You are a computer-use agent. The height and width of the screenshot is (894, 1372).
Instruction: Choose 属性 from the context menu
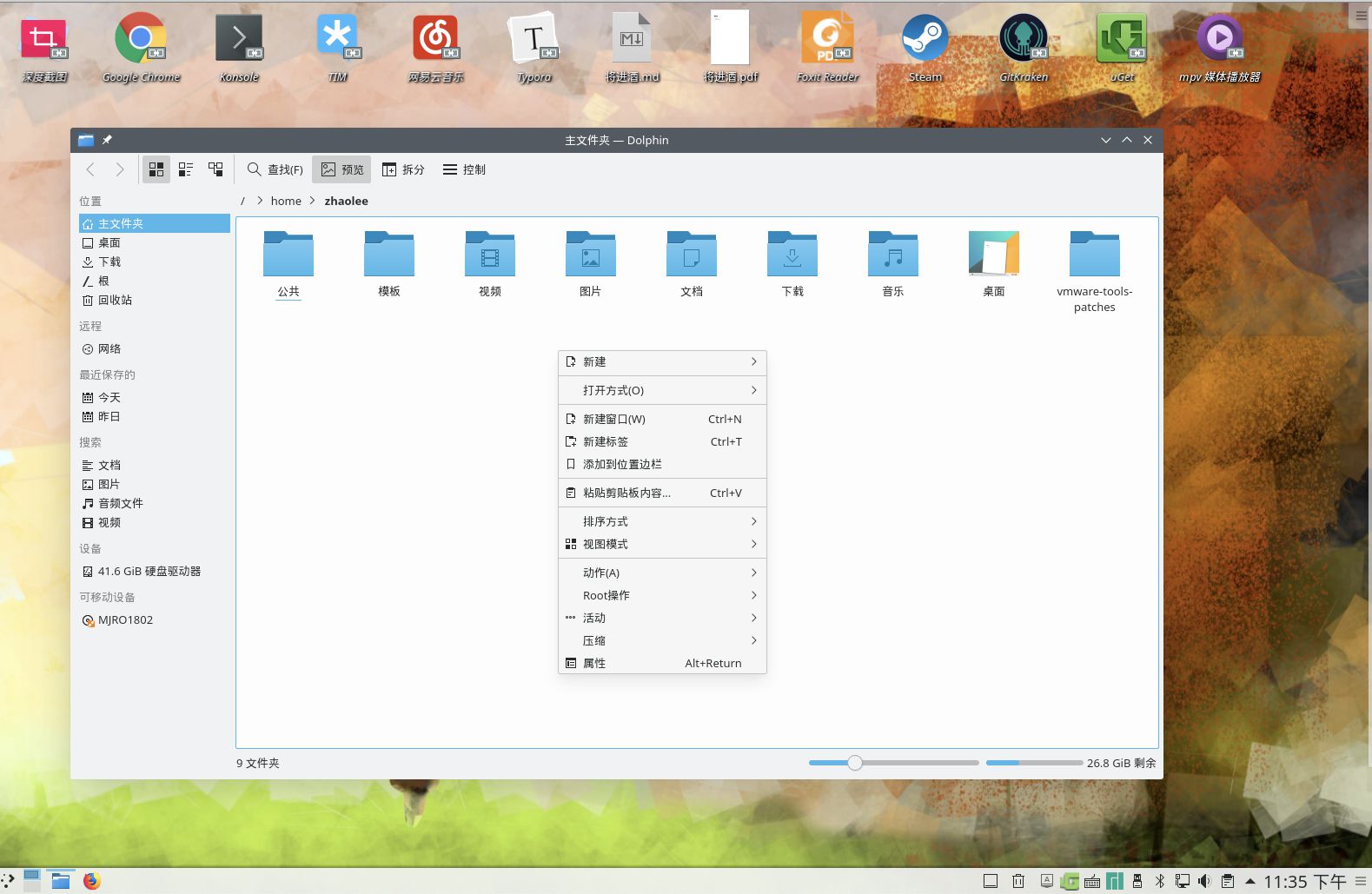coord(662,663)
